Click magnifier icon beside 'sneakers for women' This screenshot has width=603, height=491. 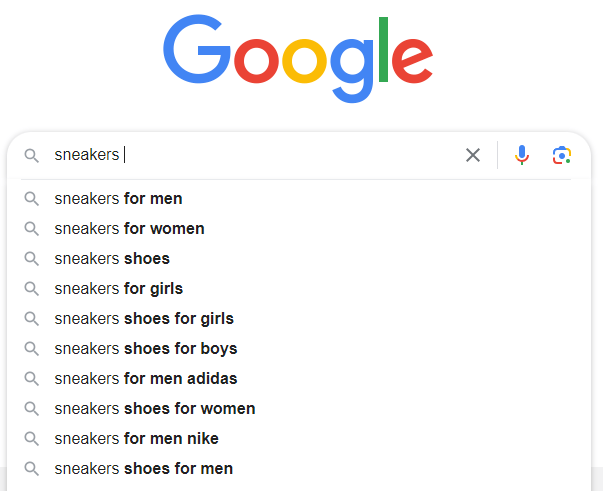pyautogui.click(x=32, y=228)
